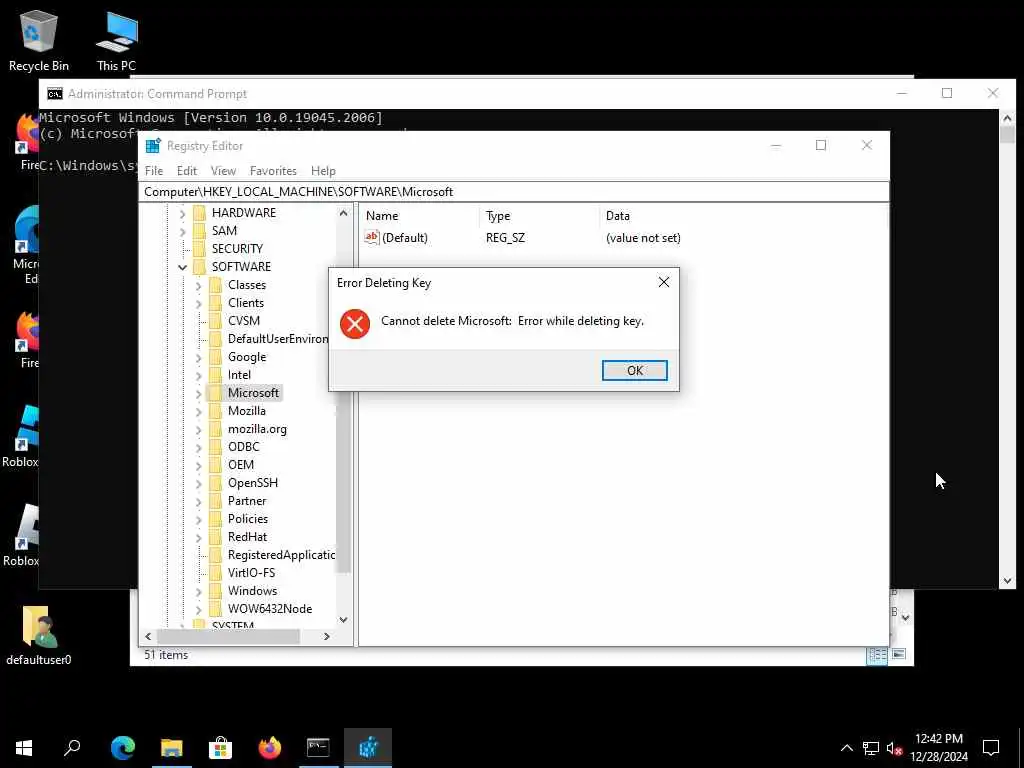Select the SECURITY key

pos(237,248)
